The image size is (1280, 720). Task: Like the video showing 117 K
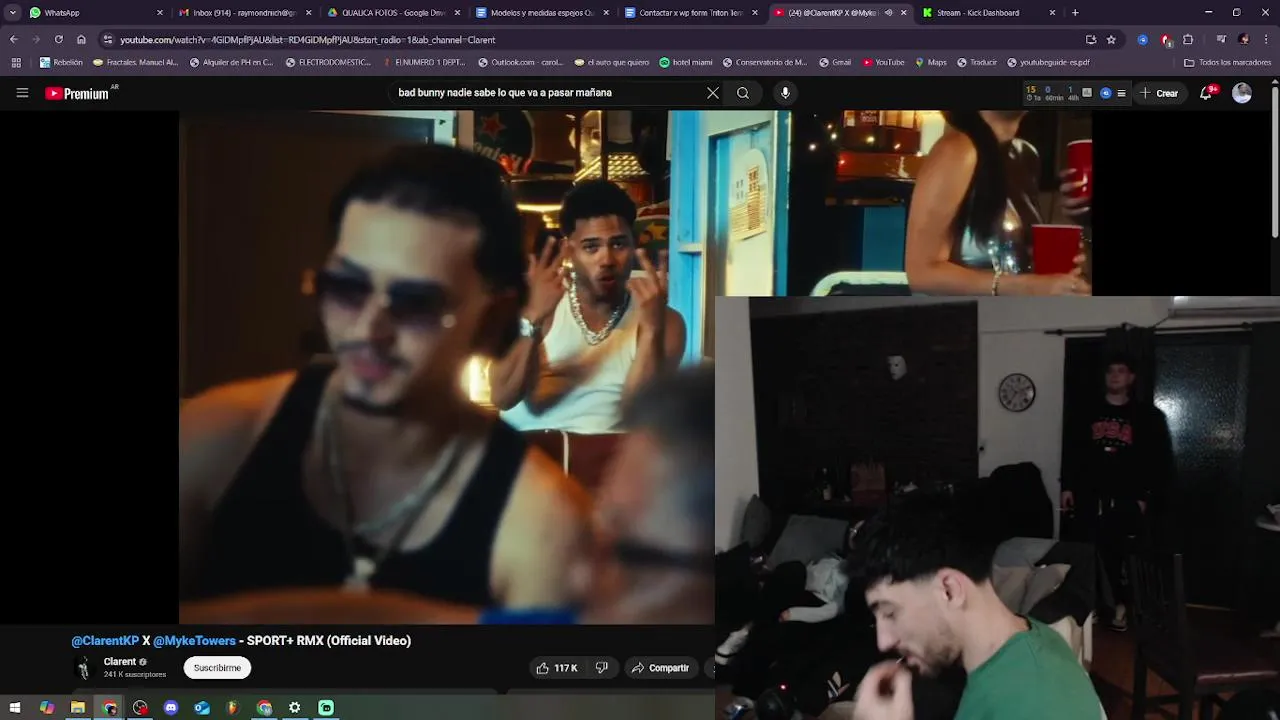(556, 668)
